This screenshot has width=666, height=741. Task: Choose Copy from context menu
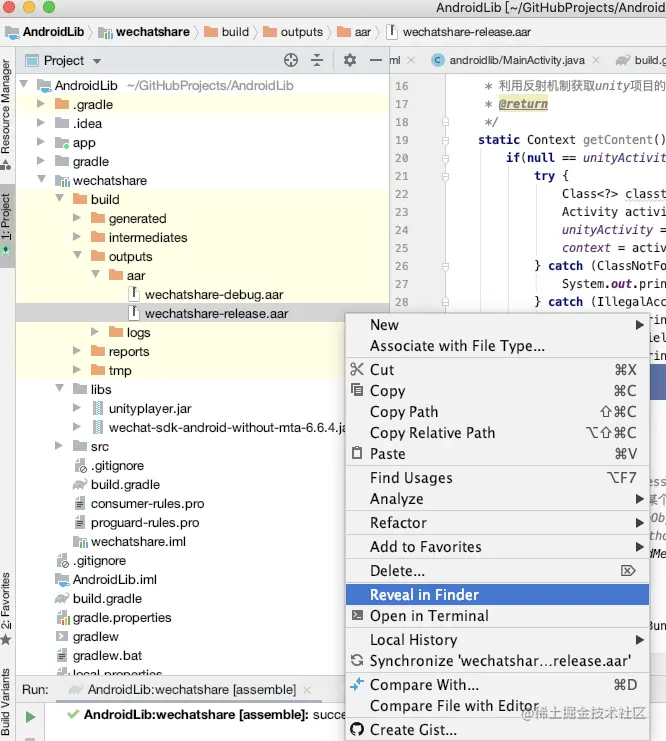[497, 391]
